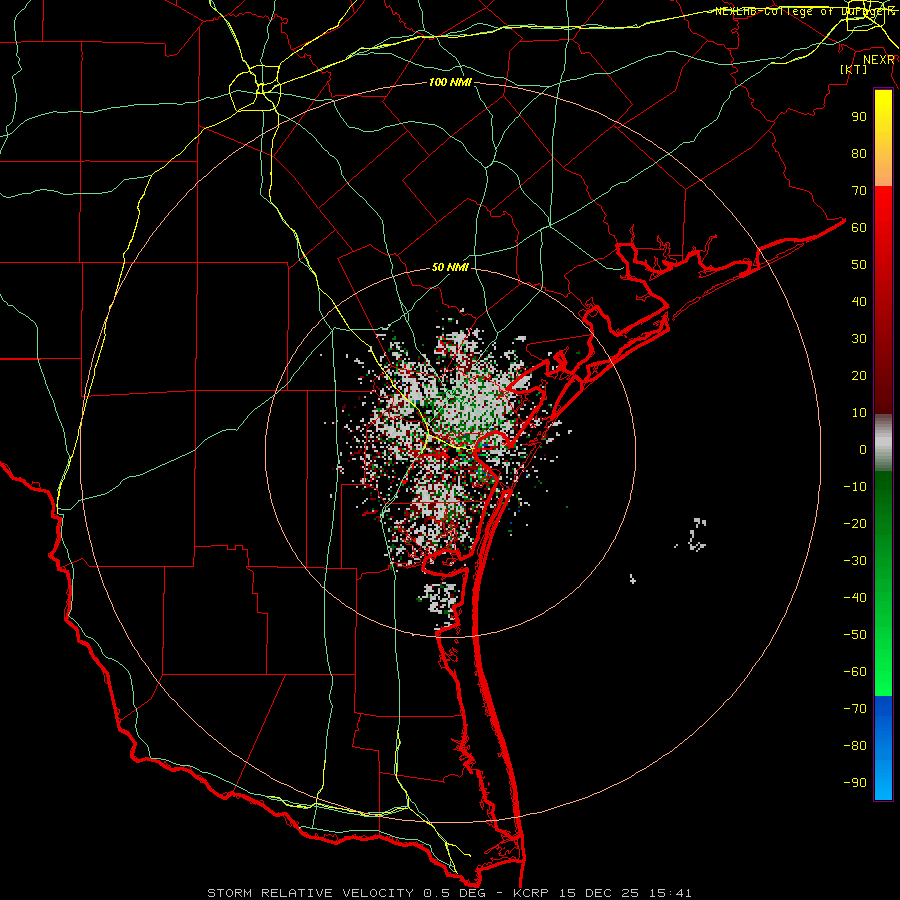This screenshot has height=900, width=900.
Task: Click the 30 value on velocity scale
Action: tap(859, 339)
